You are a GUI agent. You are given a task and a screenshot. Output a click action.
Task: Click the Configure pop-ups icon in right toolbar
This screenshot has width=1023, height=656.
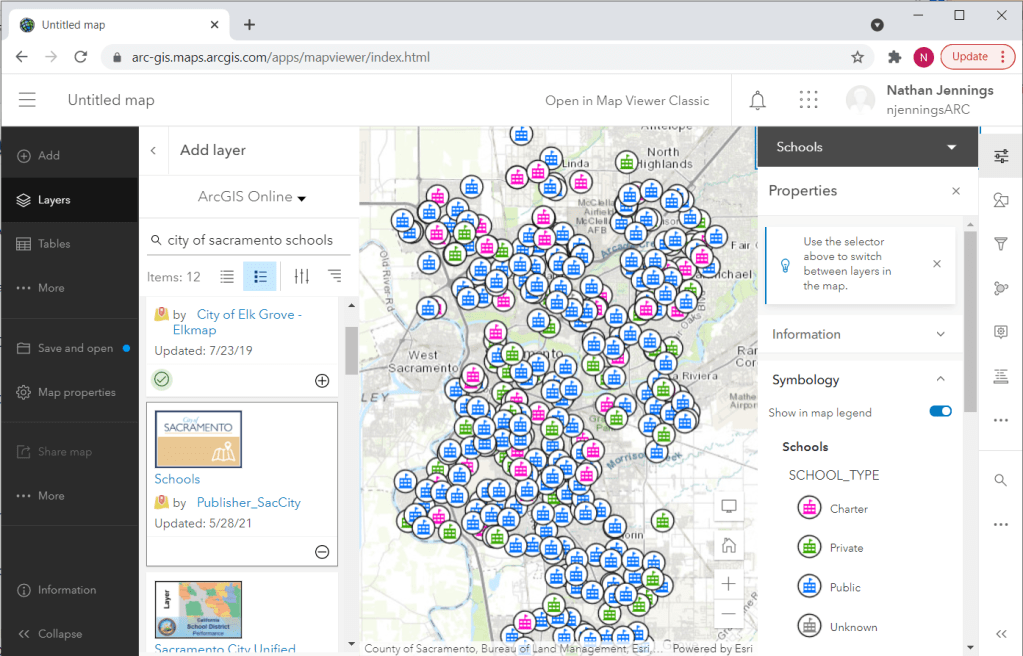point(1001,332)
